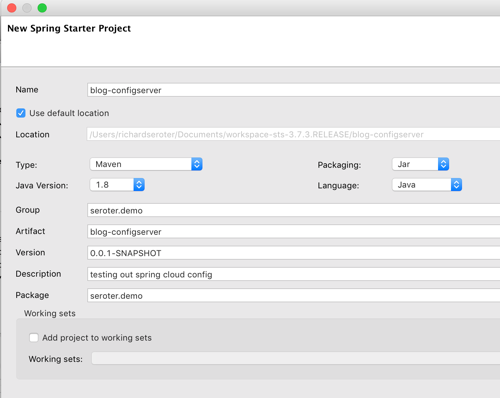500x398 pixels.
Task: Click the Name input field
Action: pyautogui.click(x=293, y=90)
